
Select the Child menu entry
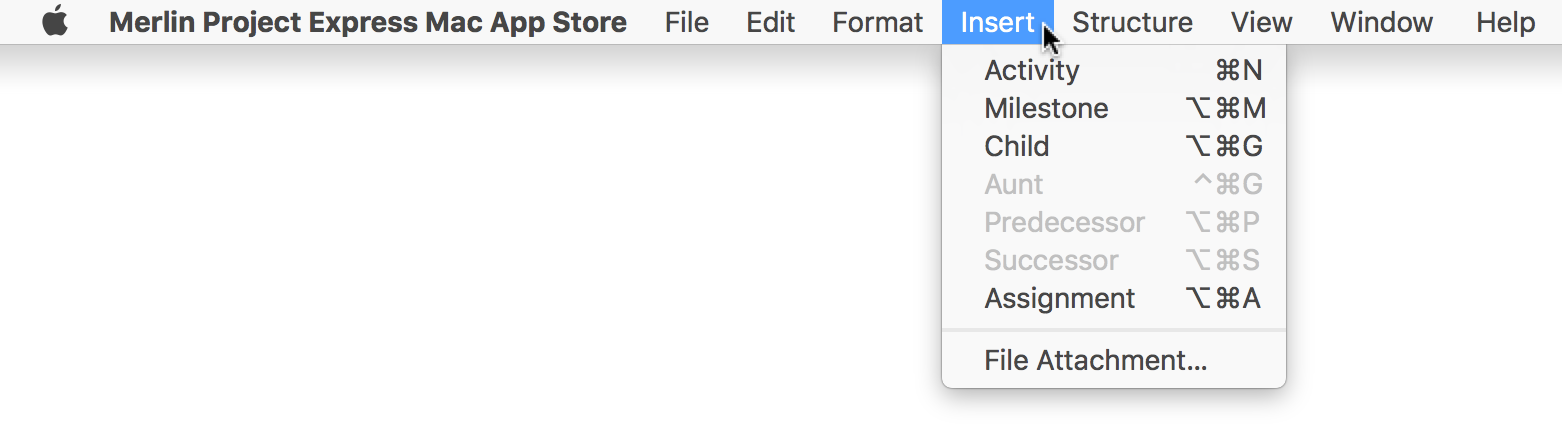click(x=1114, y=146)
